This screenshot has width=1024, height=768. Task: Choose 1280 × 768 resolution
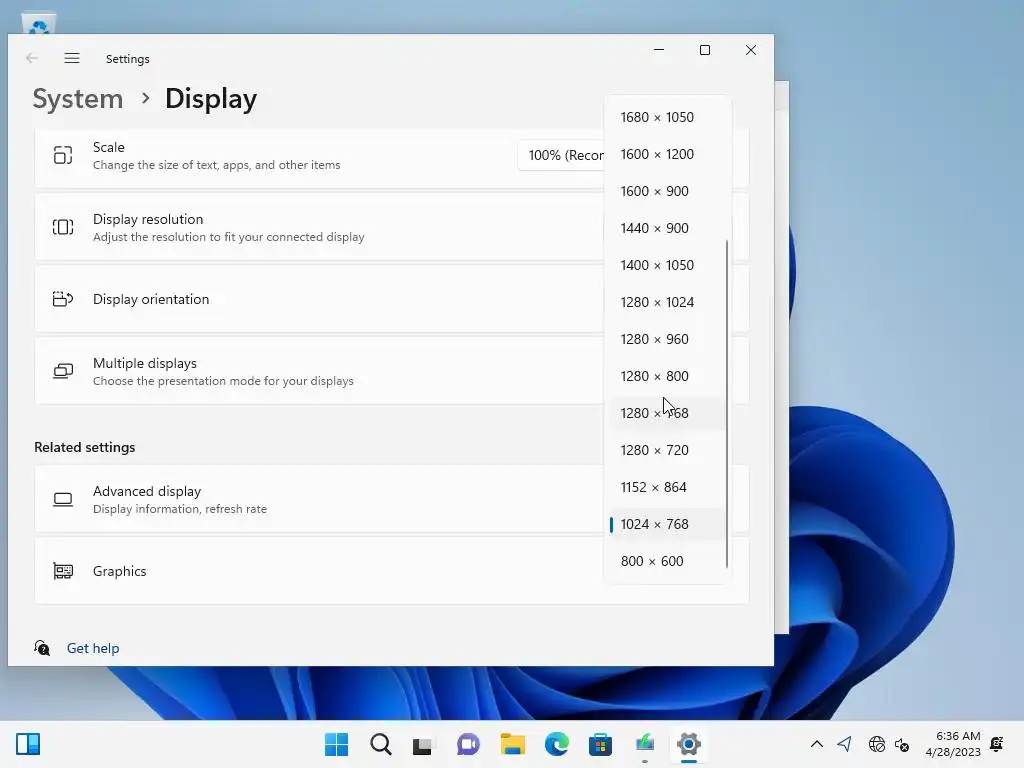[x=666, y=413]
